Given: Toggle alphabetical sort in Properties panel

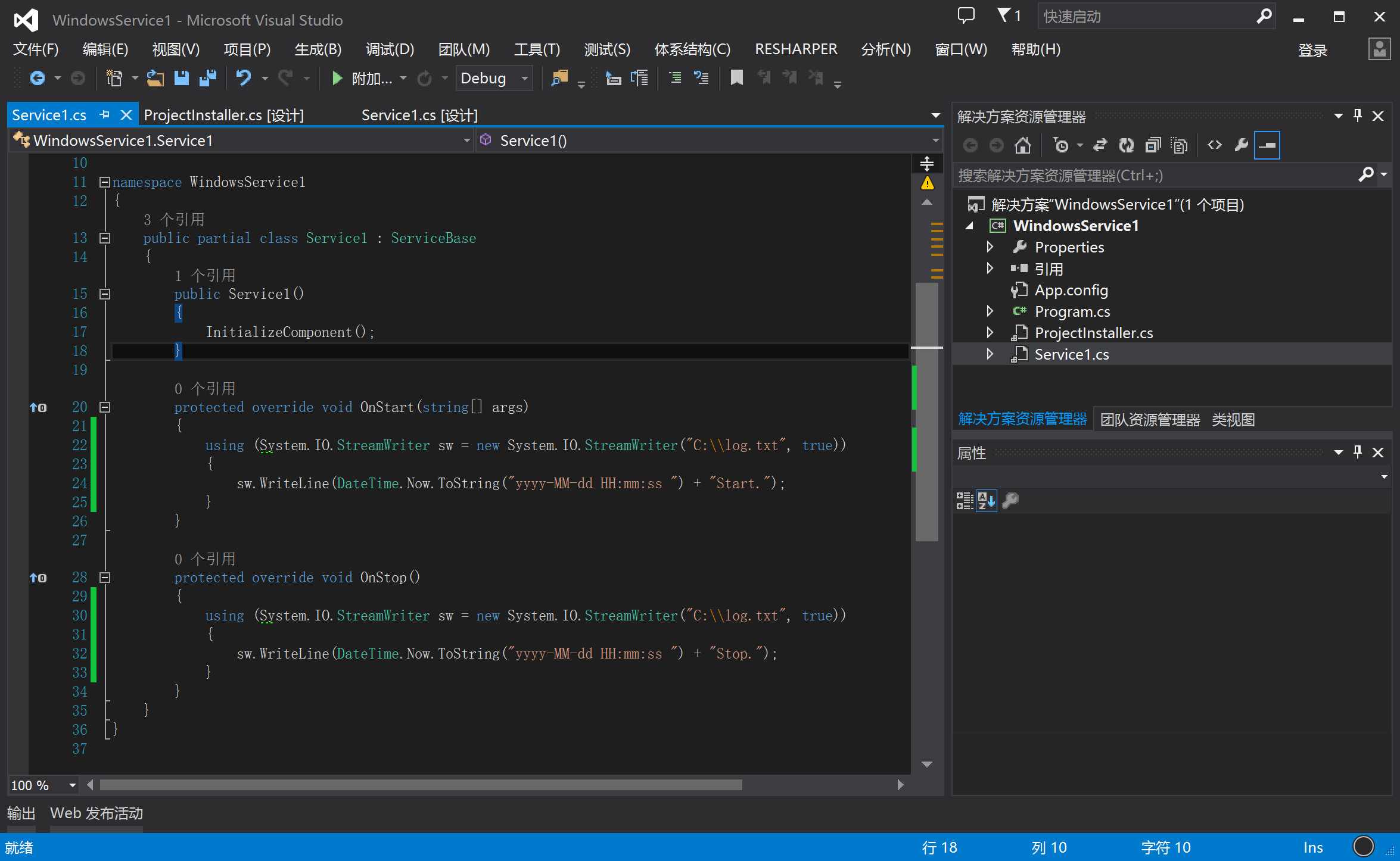Looking at the screenshot, I should (986, 501).
